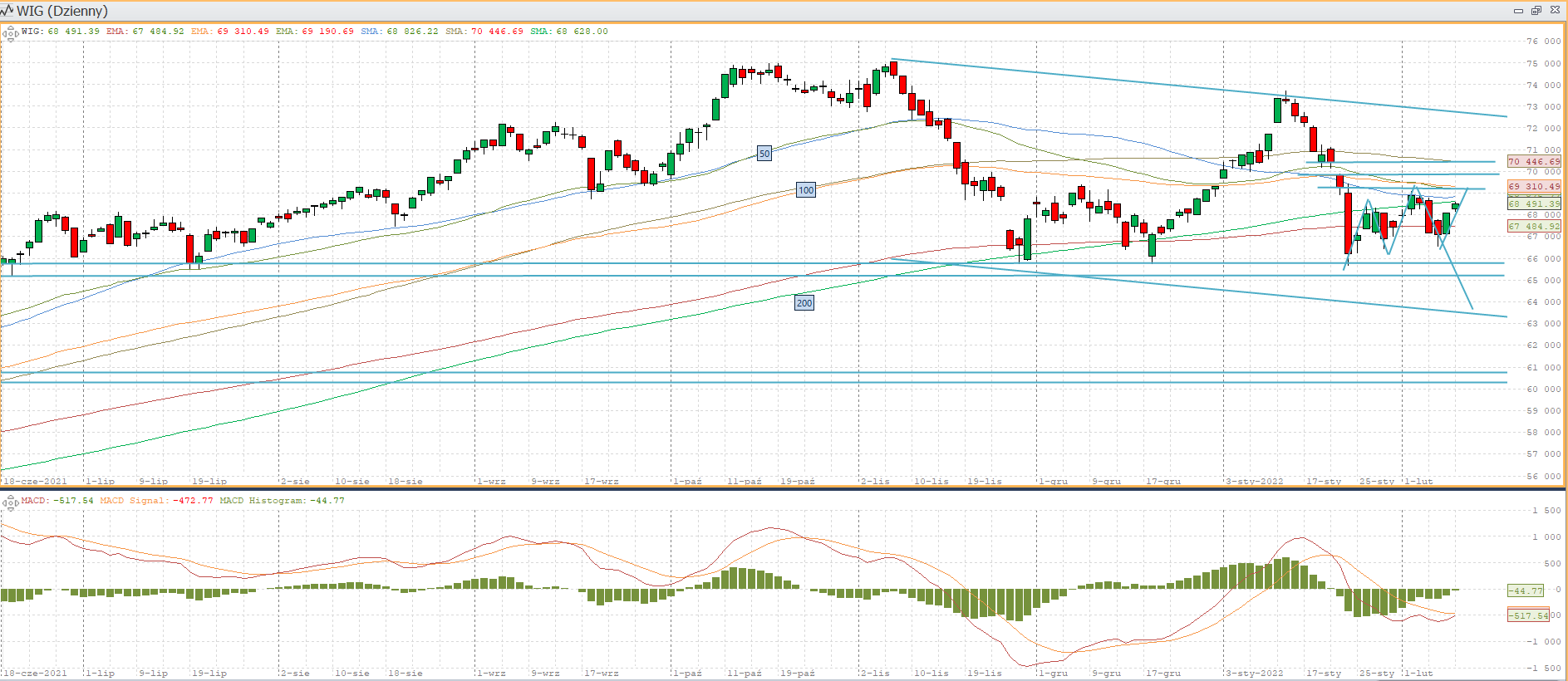Click the 68 491.39 current price marker
This screenshot has width=1568, height=681.
1534,203
